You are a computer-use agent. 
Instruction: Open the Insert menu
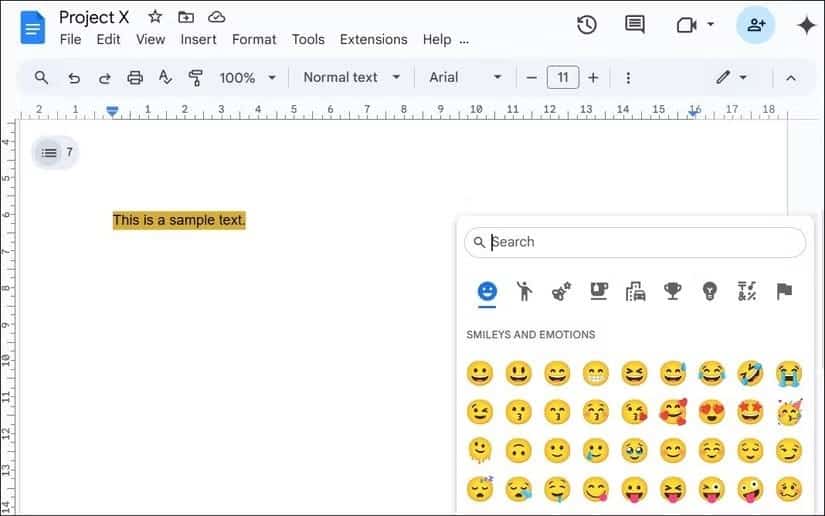pos(198,39)
